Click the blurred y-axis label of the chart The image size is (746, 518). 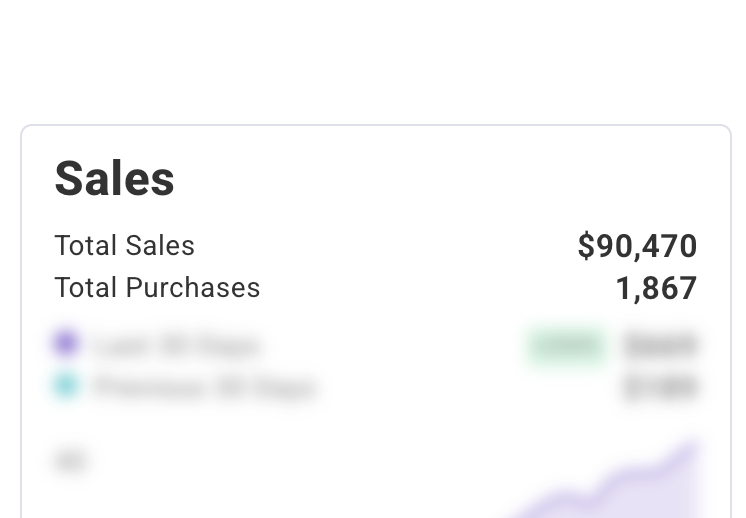pyautogui.click(x=70, y=461)
